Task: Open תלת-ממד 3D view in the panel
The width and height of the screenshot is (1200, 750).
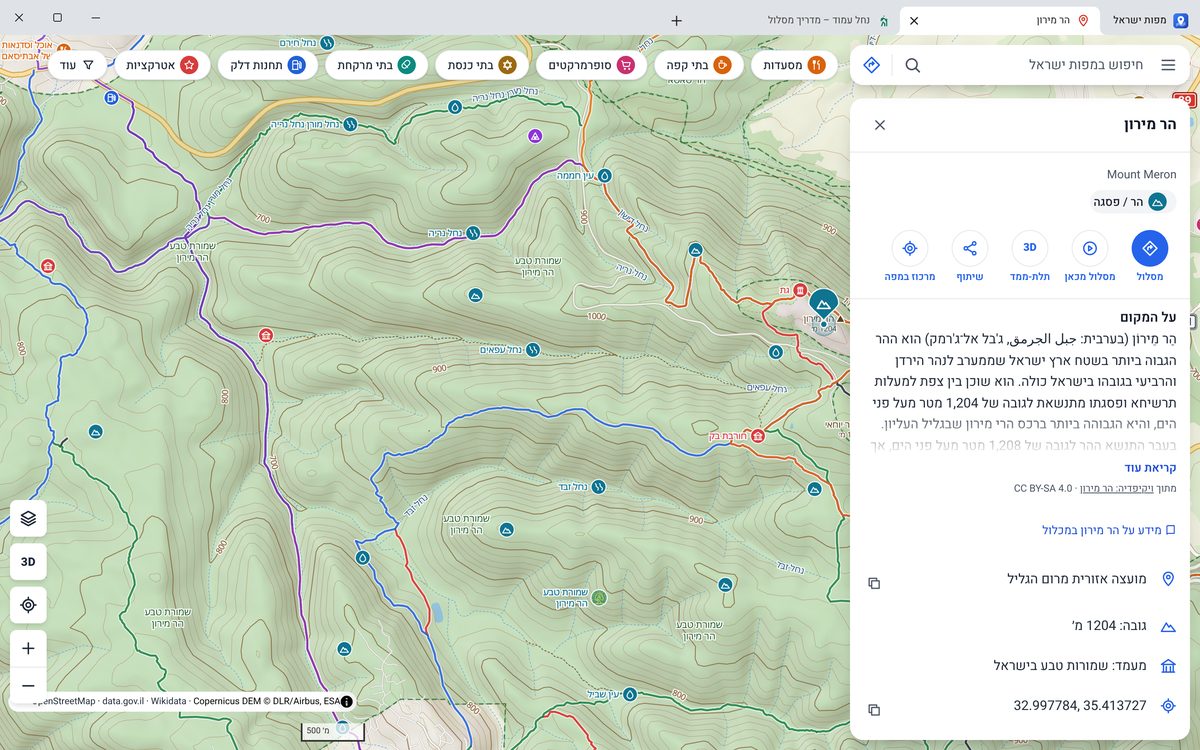Action: point(1030,256)
